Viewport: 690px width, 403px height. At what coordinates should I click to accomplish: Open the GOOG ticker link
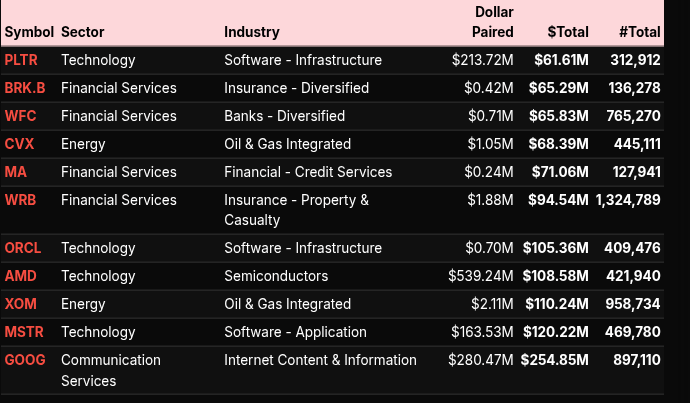tap(25, 360)
